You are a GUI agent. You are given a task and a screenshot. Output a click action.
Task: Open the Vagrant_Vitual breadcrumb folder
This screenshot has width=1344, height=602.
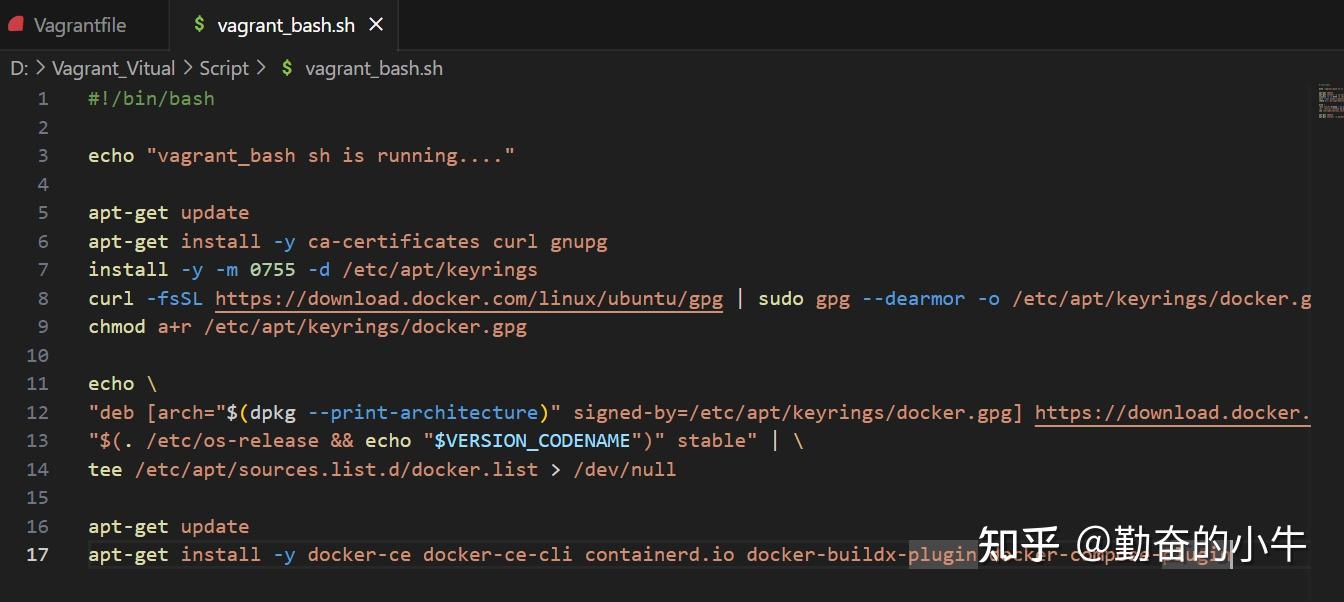113,68
